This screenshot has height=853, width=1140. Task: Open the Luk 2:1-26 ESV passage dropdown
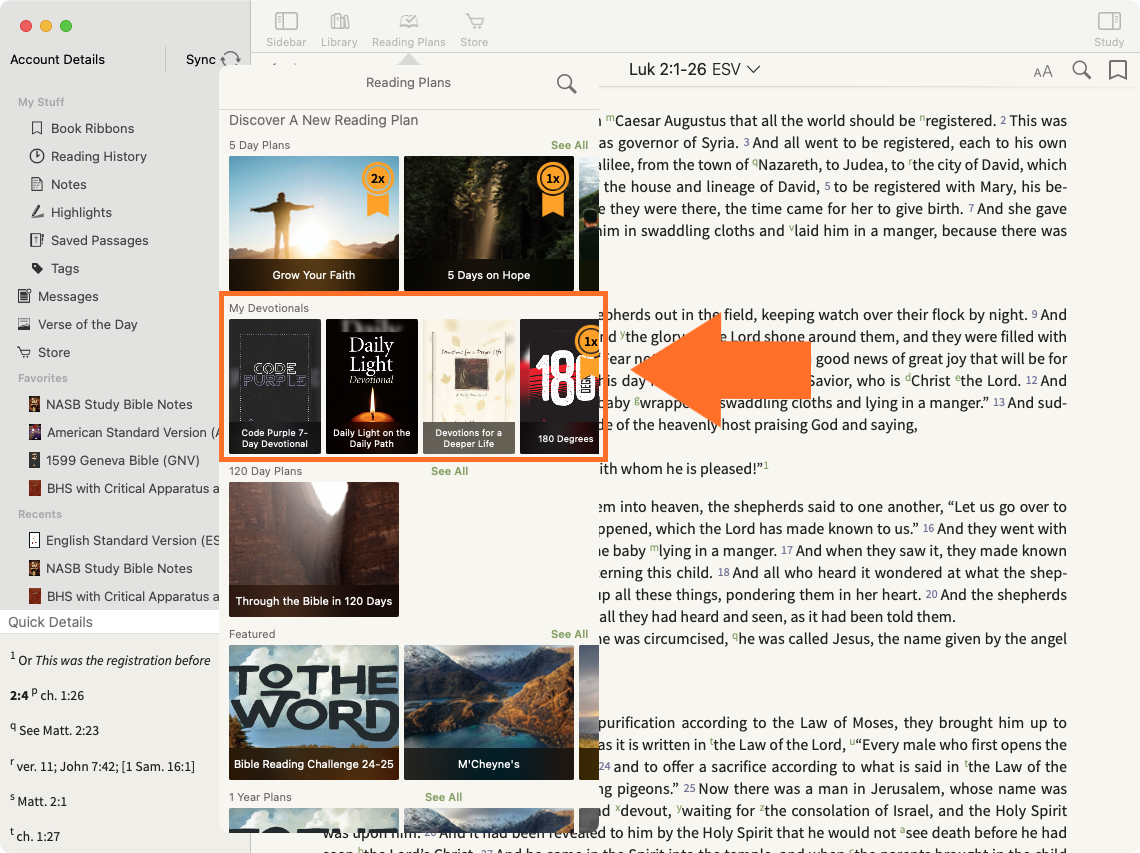694,70
